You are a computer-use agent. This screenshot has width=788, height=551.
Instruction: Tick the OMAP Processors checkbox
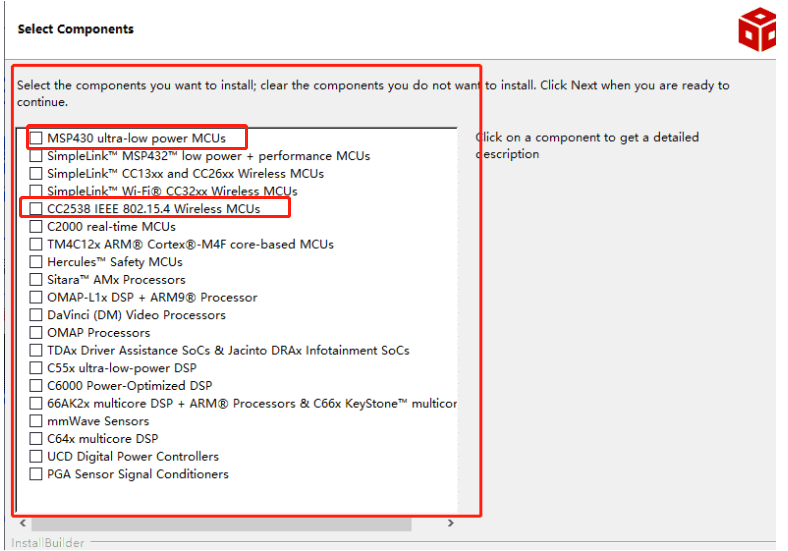[x=36, y=332]
